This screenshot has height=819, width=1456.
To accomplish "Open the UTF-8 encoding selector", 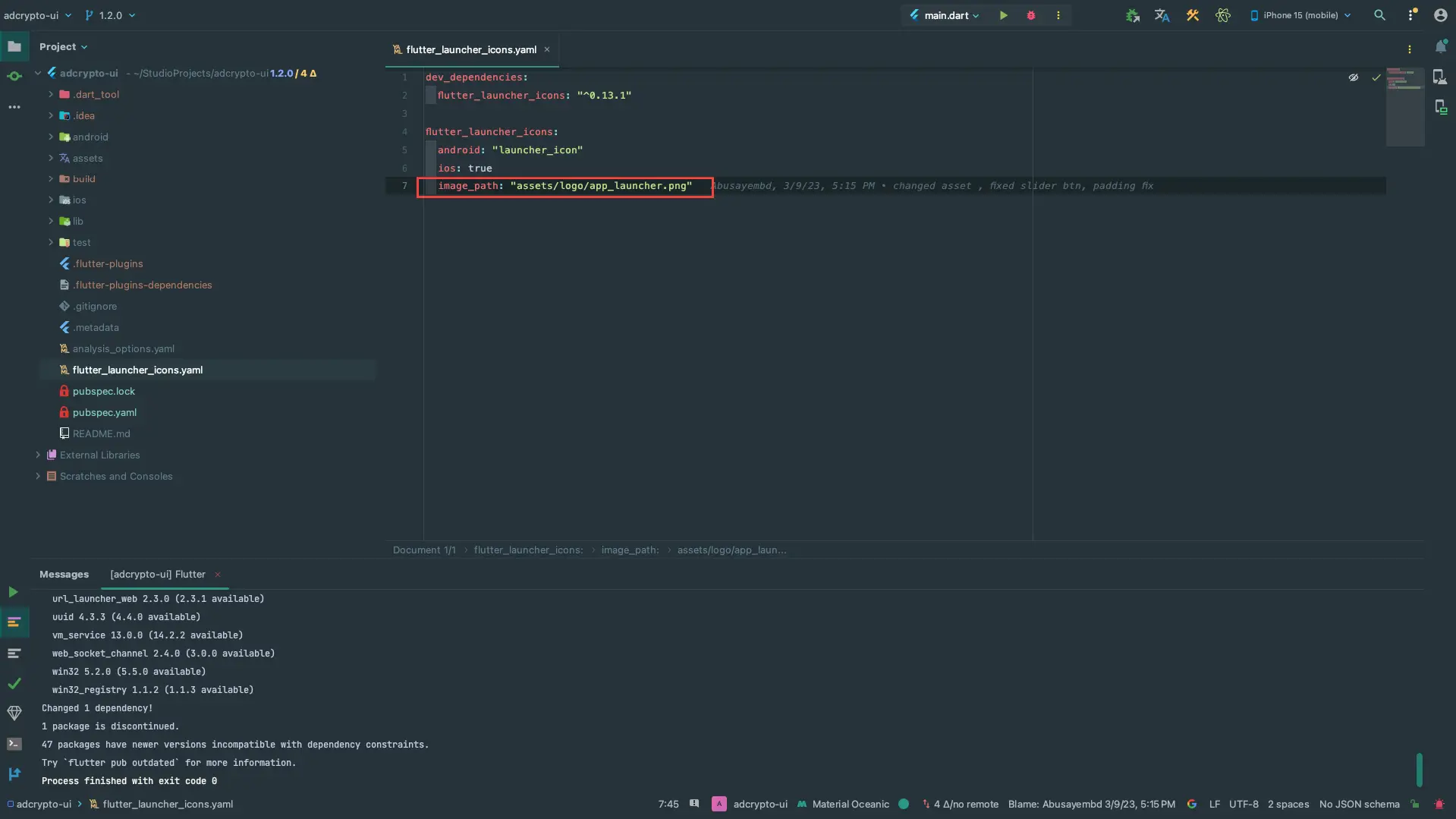I will 1244,804.
